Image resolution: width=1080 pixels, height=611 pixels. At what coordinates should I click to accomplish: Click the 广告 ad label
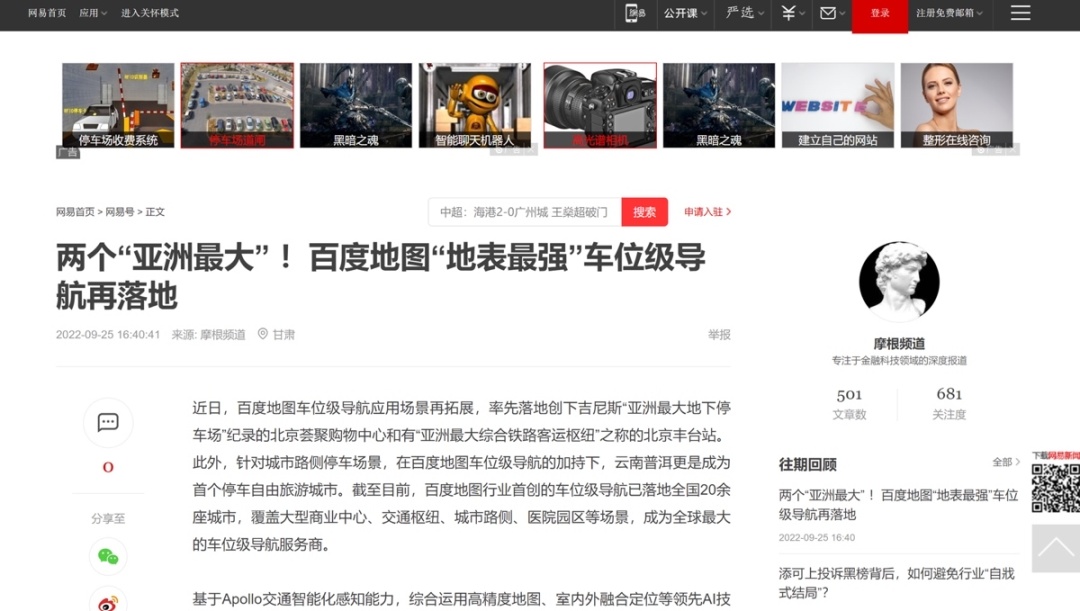point(68,152)
